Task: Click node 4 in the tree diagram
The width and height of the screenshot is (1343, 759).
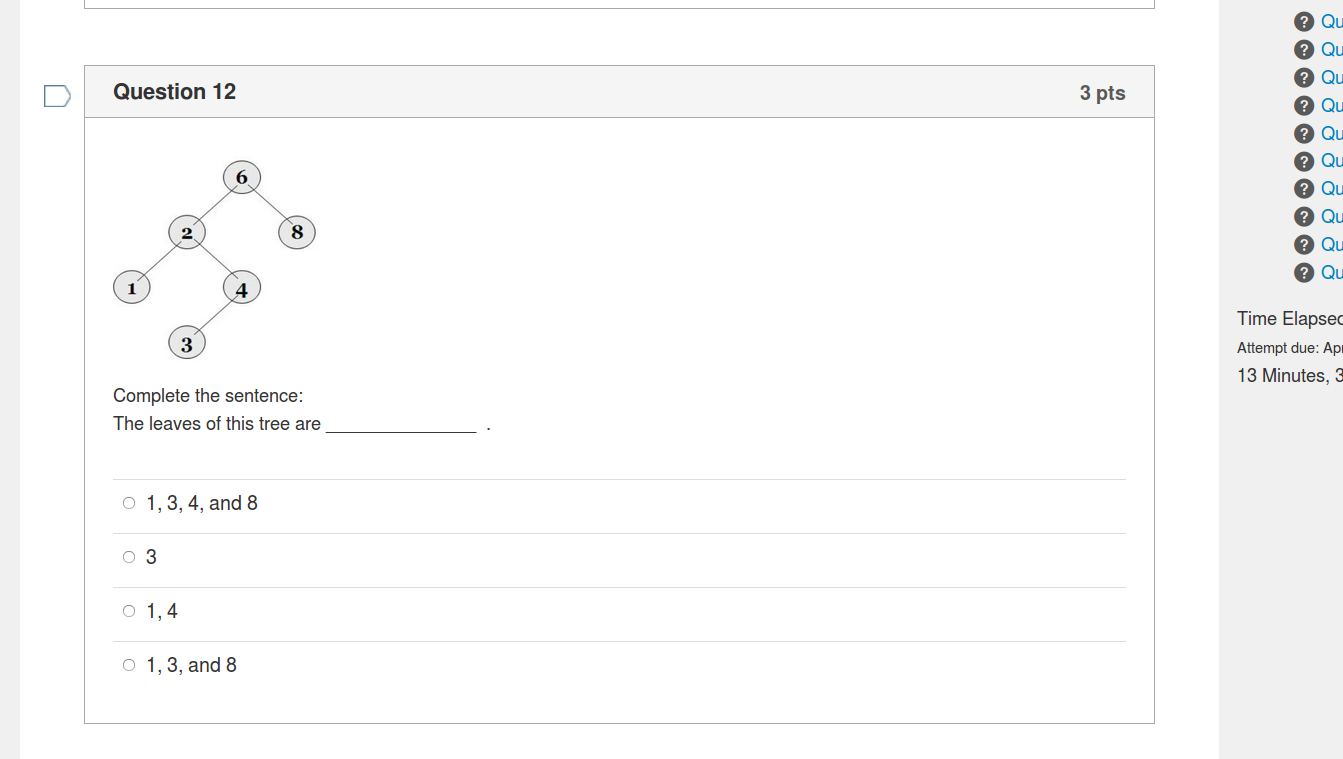Action: click(x=242, y=289)
